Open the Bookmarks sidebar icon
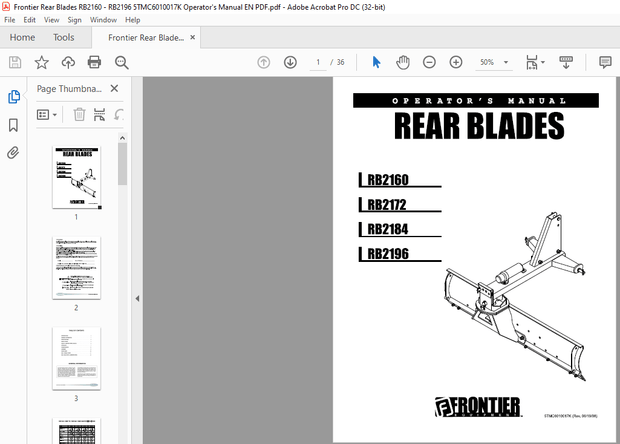The width and height of the screenshot is (620, 444). pyautogui.click(x=13, y=125)
